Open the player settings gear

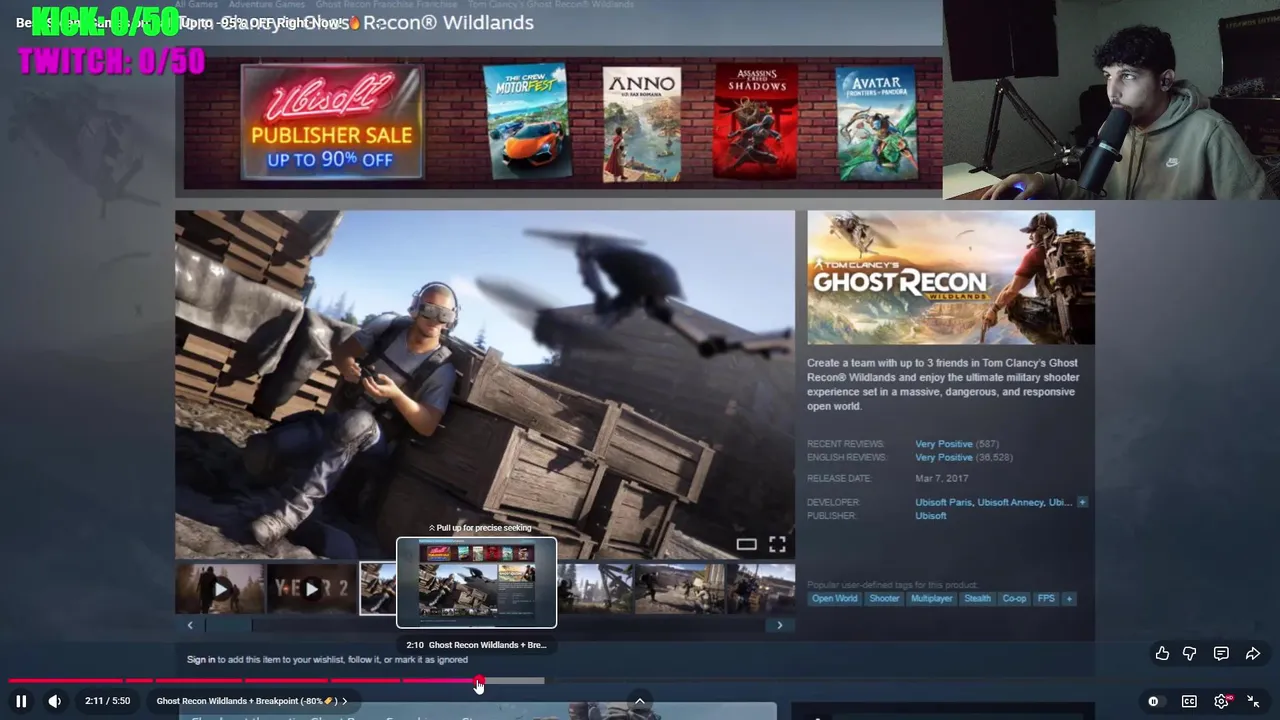[1221, 701]
